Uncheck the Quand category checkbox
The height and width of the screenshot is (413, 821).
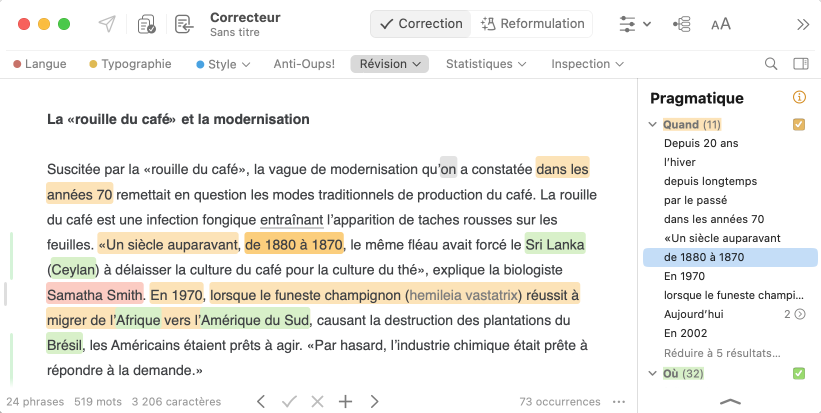pos(799,125)
